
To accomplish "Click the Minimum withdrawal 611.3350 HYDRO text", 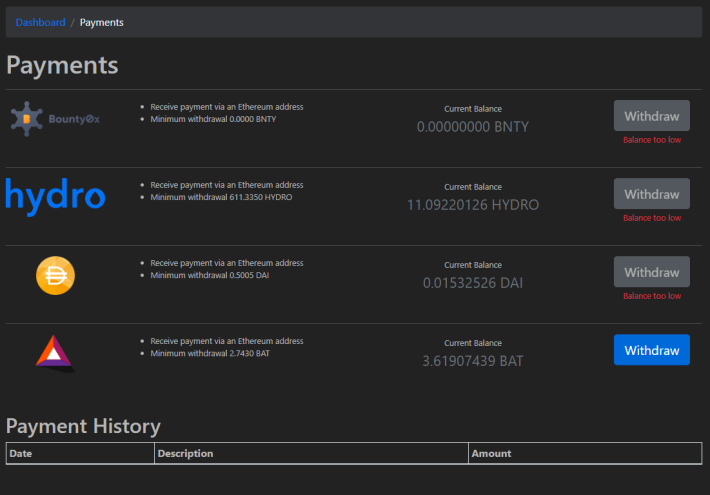I will 221,197.
